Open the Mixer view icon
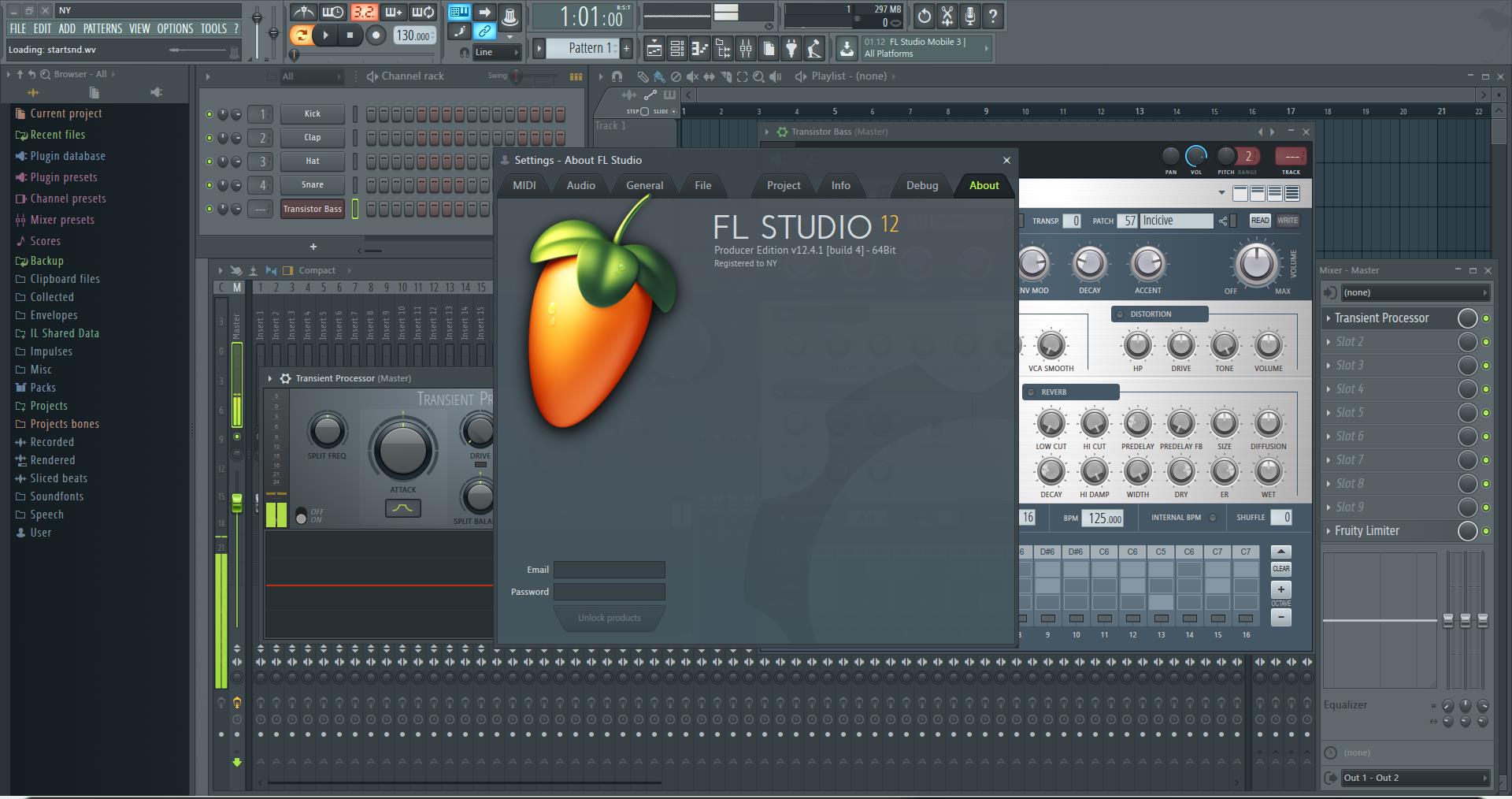This screenshot has height=799, width=1512. pos(746,49)
